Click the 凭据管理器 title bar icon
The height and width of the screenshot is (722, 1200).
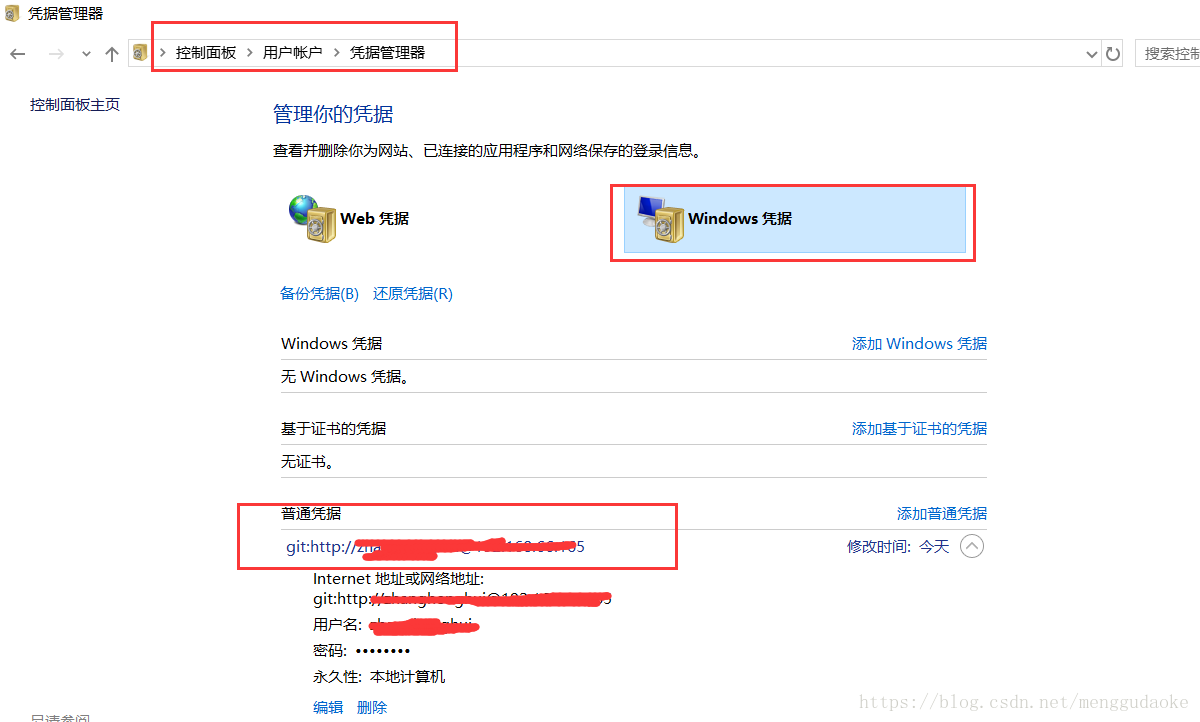pyautogui.click(x=11, y=14)
